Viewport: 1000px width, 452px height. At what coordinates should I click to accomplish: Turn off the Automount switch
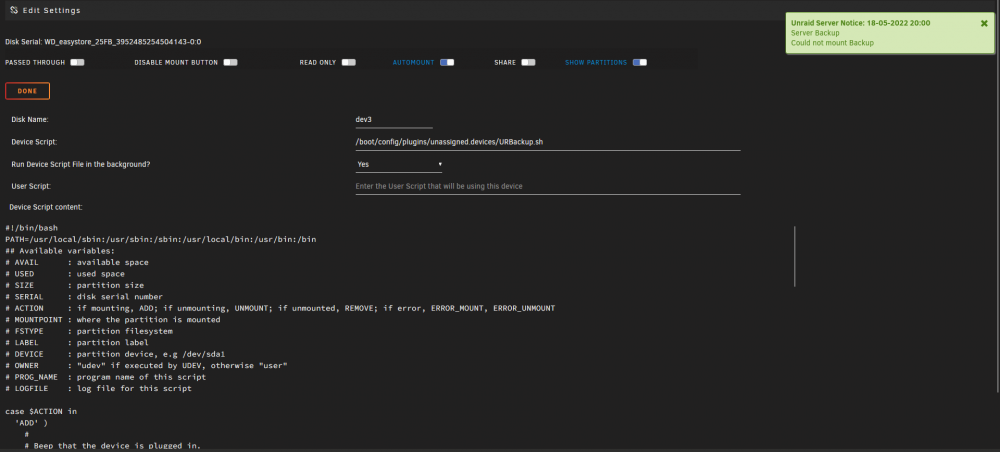point(447,62)
